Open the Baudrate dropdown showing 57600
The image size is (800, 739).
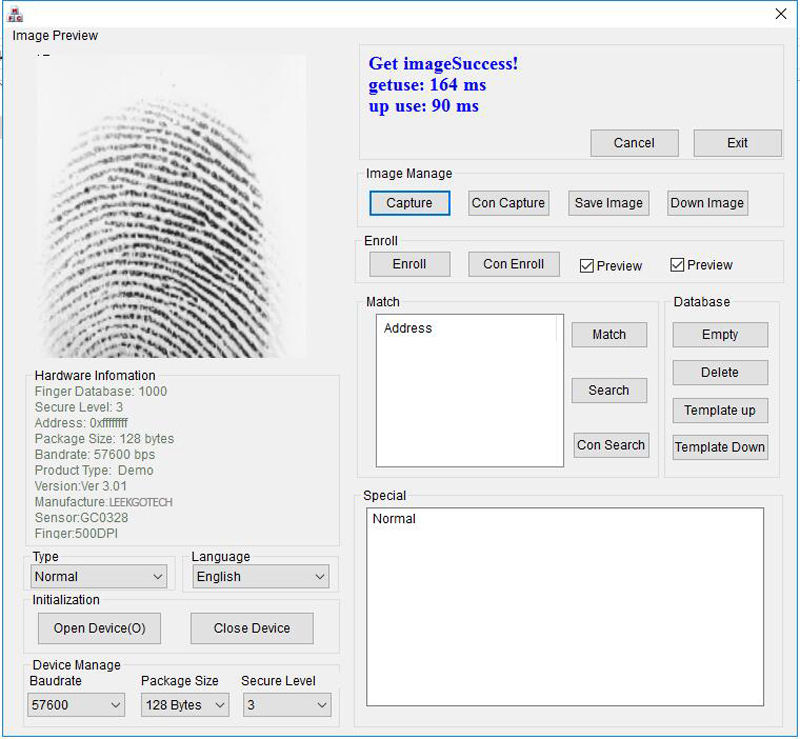tap(76, 705)
